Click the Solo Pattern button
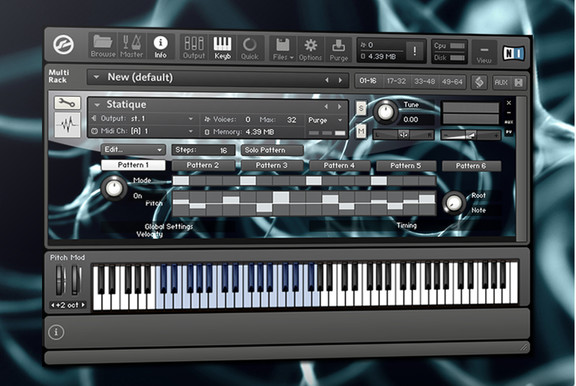This screenshot has width=576, height=386. 272,150
